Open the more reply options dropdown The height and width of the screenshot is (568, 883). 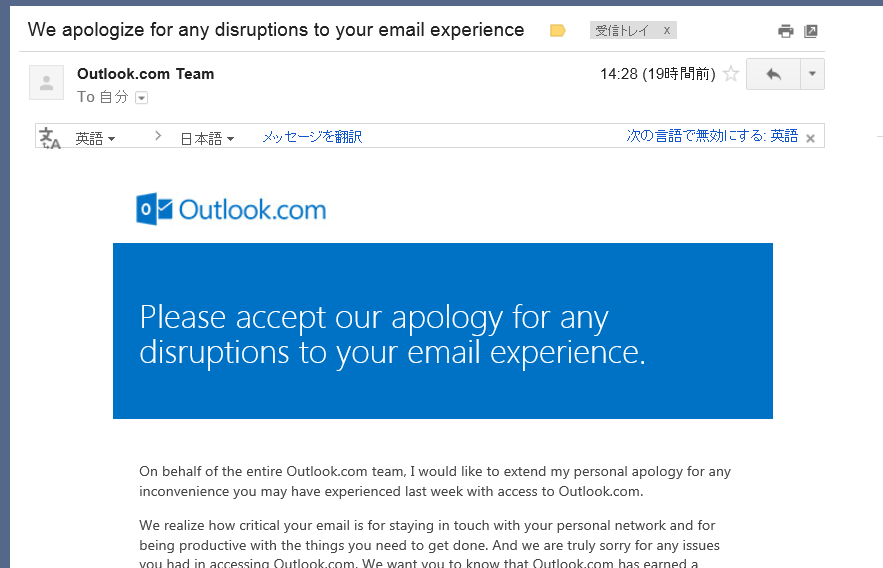tap(812, 74)
